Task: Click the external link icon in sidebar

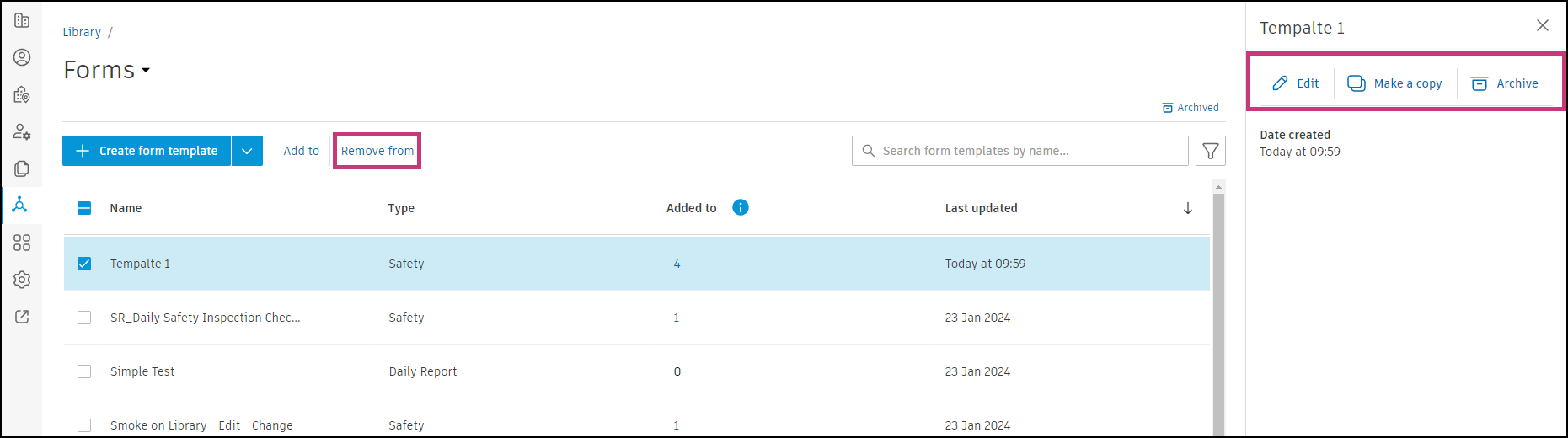Action: (x=22, y=317)
